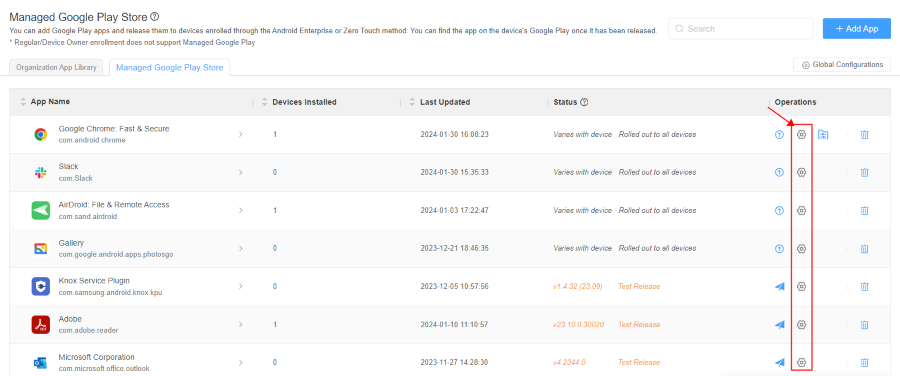Viewport: 900px width, 376px height.
Task: Click Knox Service Plugin app name
Action: [x=94, y=281]
